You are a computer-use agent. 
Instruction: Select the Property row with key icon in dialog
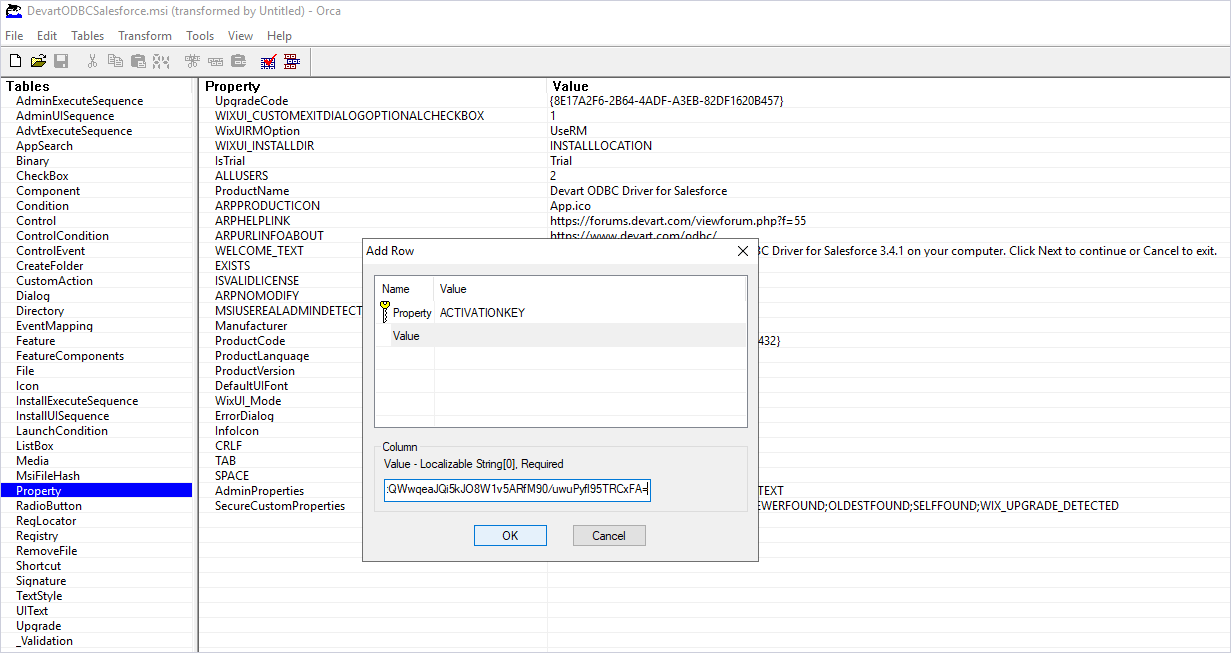coord(412,312)
